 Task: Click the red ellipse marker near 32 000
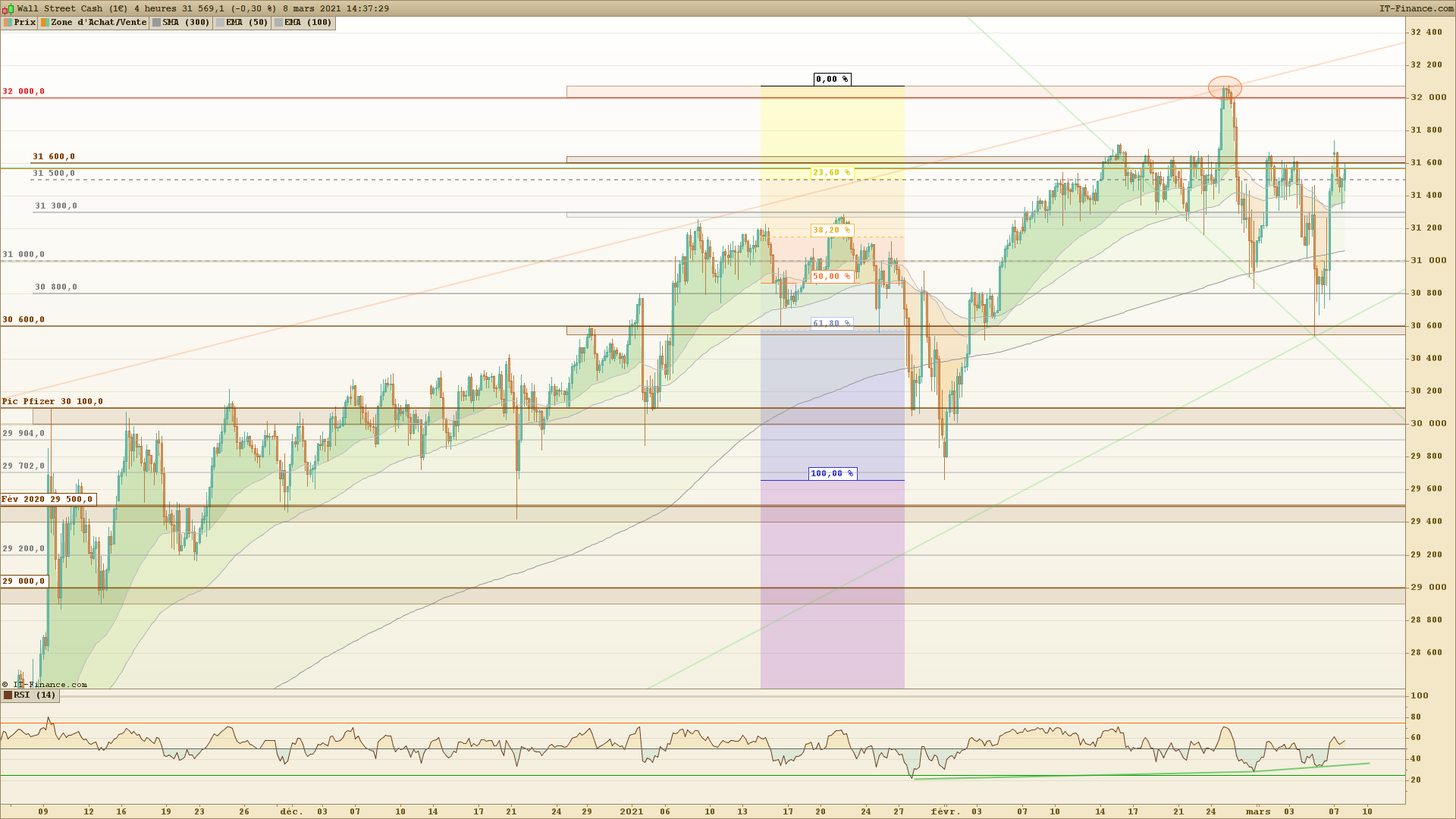click(1225, 88)
